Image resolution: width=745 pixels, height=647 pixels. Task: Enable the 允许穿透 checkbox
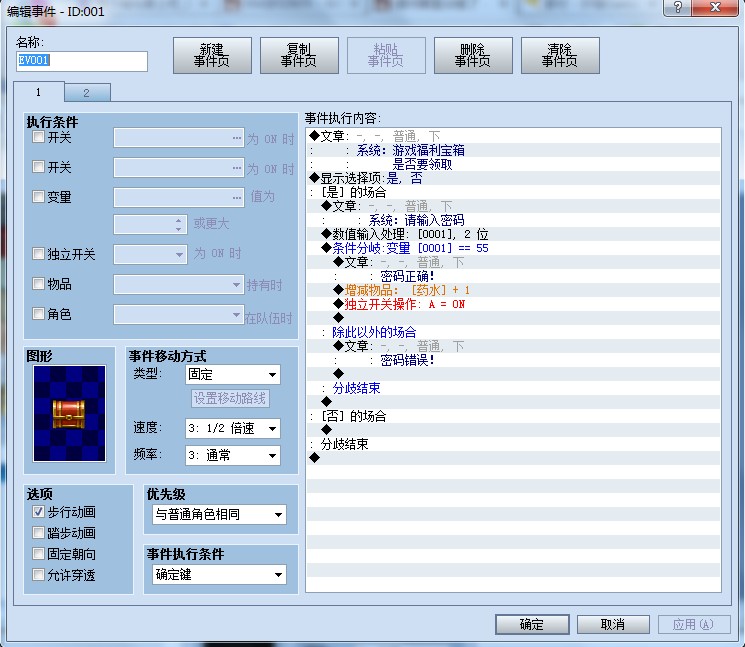coord(38,575)
